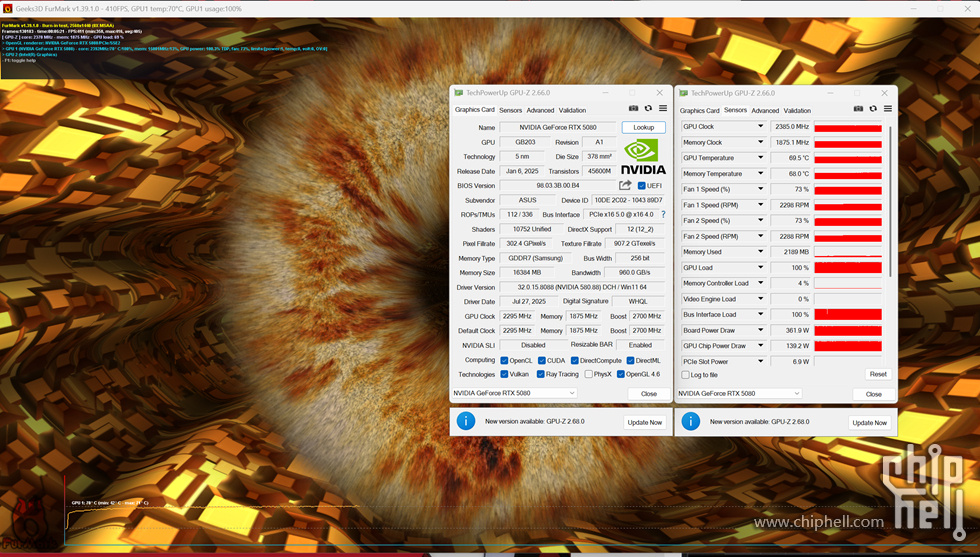Viewport: 980px width, 557px height.
Task: Click the FurMark icon in the title bar
Action: pos(8,9)
